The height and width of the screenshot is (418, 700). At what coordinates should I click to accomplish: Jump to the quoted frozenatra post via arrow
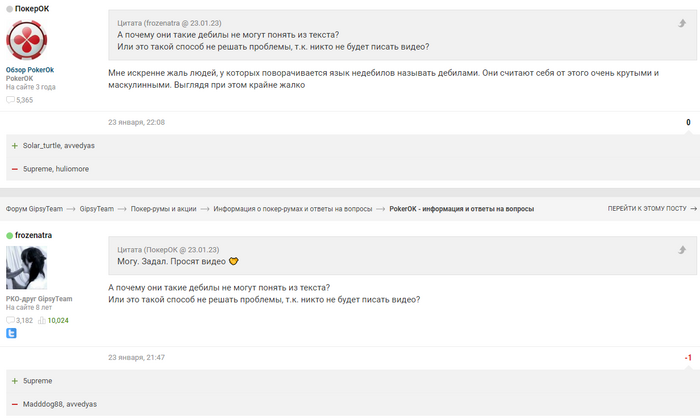[x=681, y=22]
